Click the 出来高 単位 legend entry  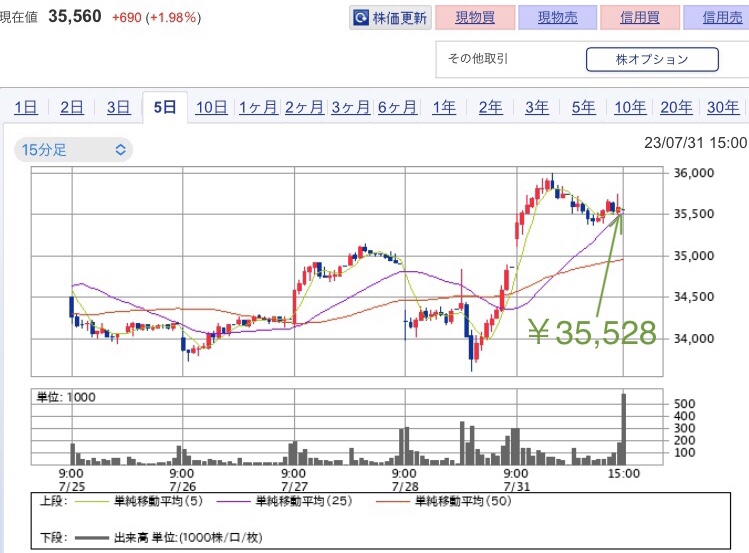(168, 538)
